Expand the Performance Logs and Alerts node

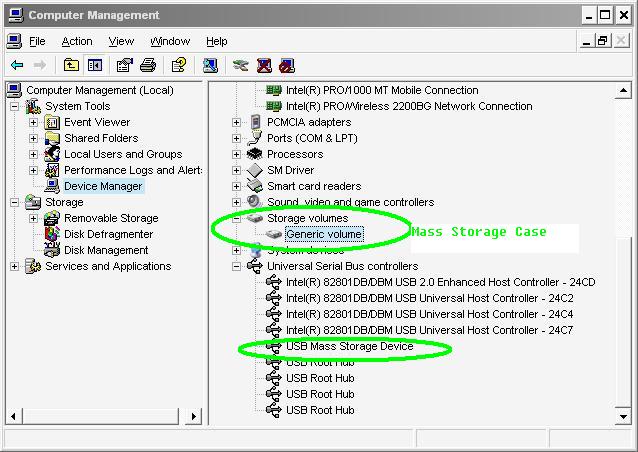click(x=33, y=170)
